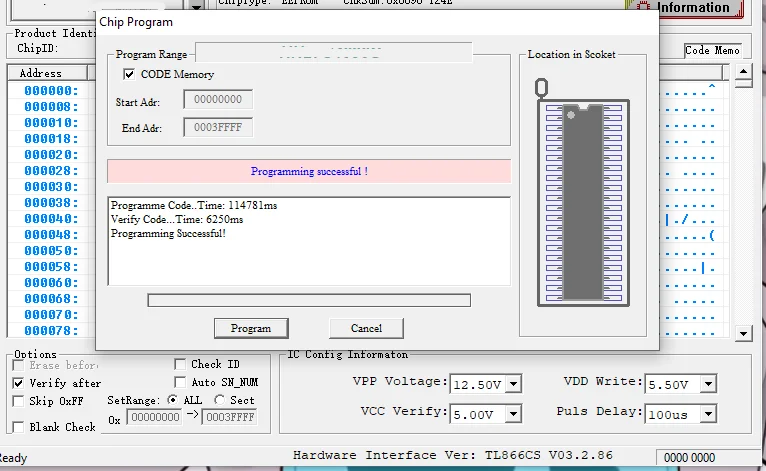
Task: Select address row 000048:
Action: coord(51,235)
